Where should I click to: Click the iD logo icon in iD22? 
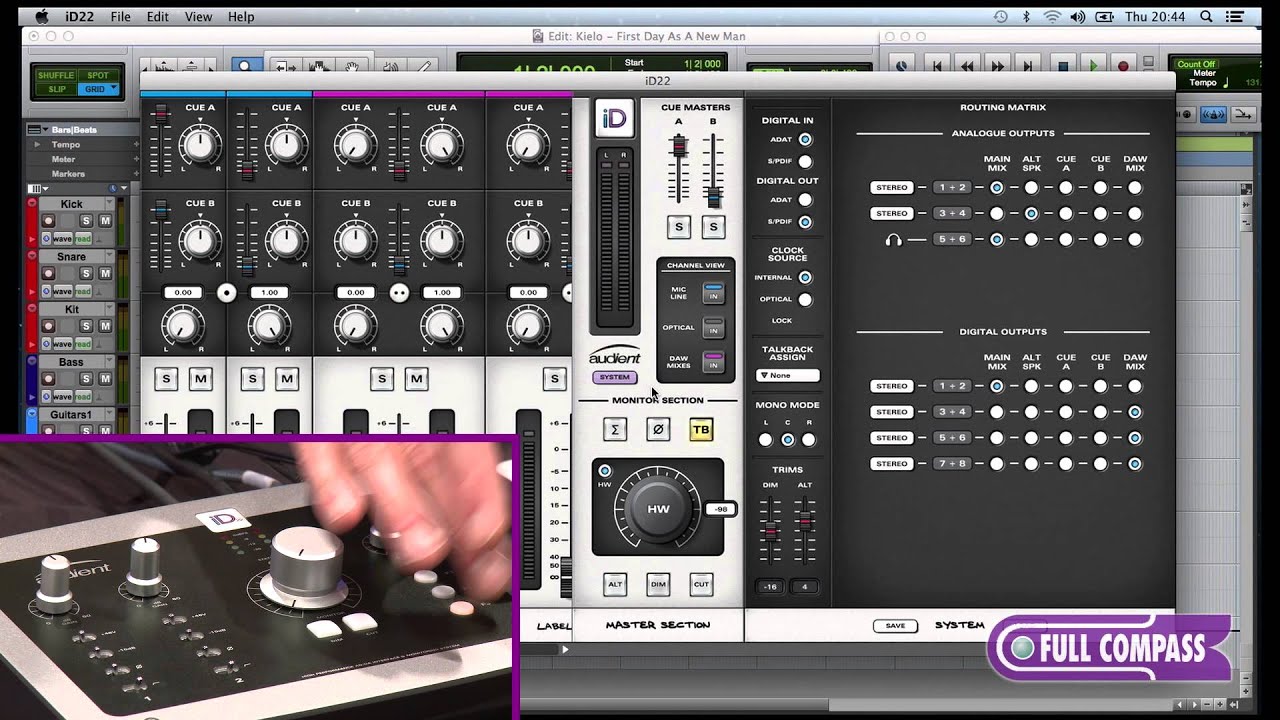click(x=615, y=119)
